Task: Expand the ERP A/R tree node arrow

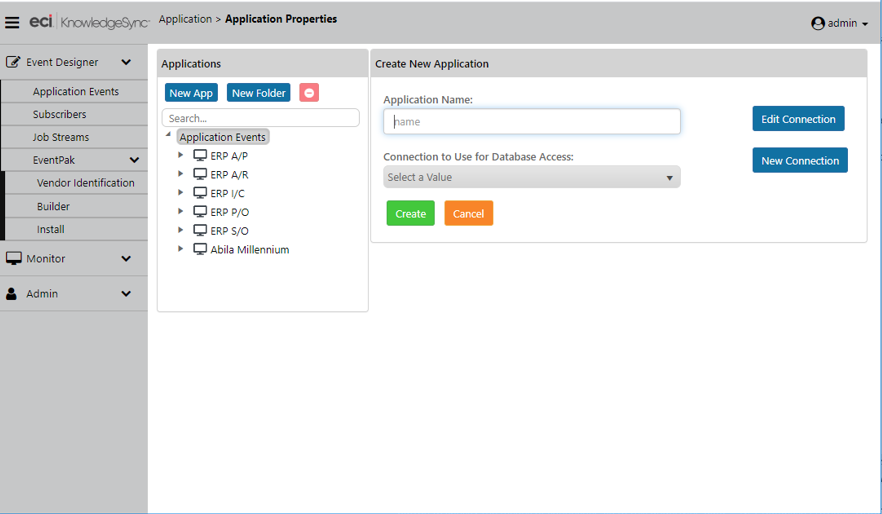Action: tap(181, 174)
